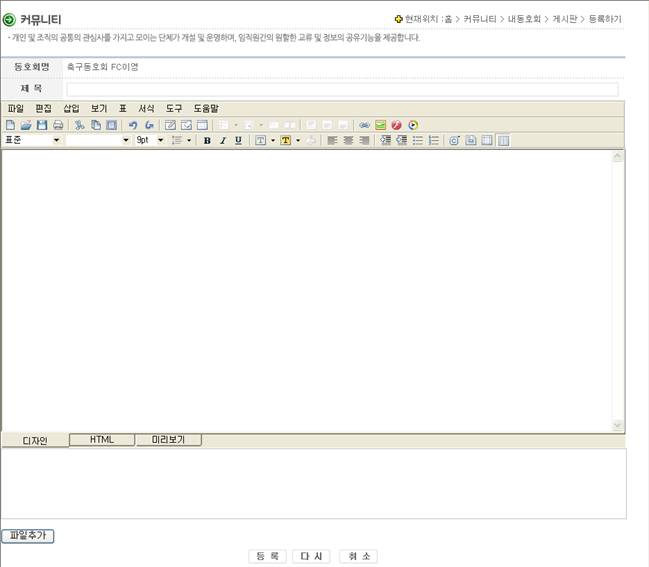Image resolution: width=649 pixels, height=567 pixels.
Task: Click the 제목 title input field
Action: [x=342, y=89]
